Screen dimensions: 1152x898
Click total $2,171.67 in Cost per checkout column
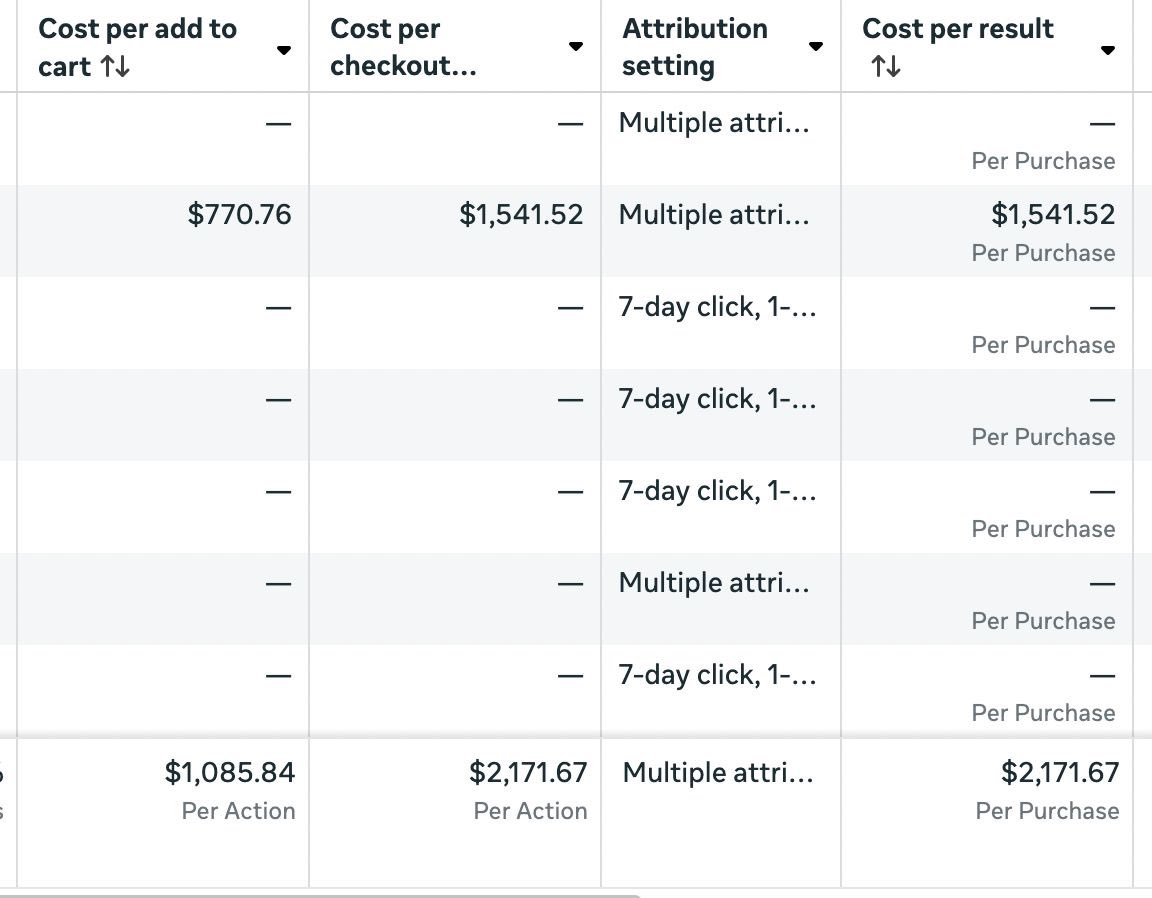click(x=528, y=772)
